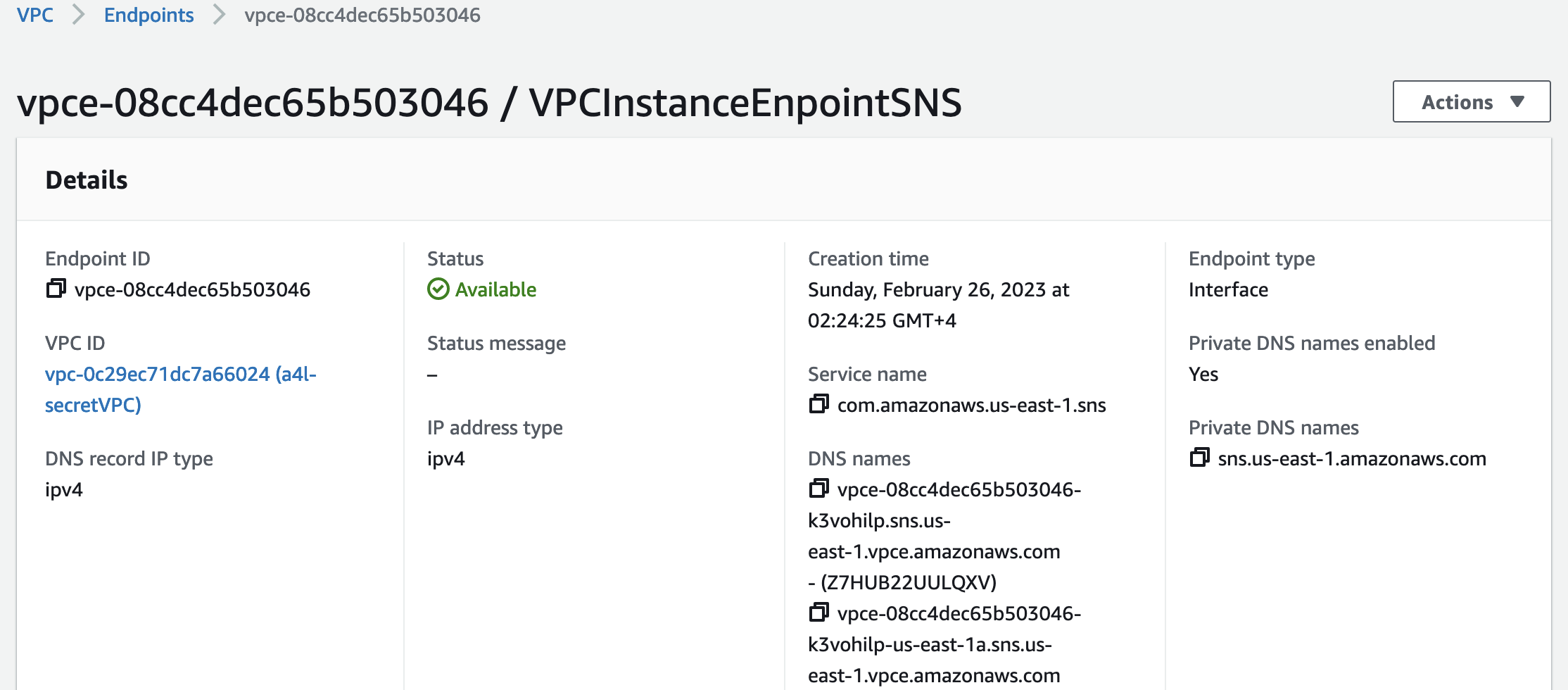The height and width of the screenshot is (690, 1568).
Task: Copy the Private DNS name sns.us-east-1.amazonaws.com
Action: pos(1200,458)
